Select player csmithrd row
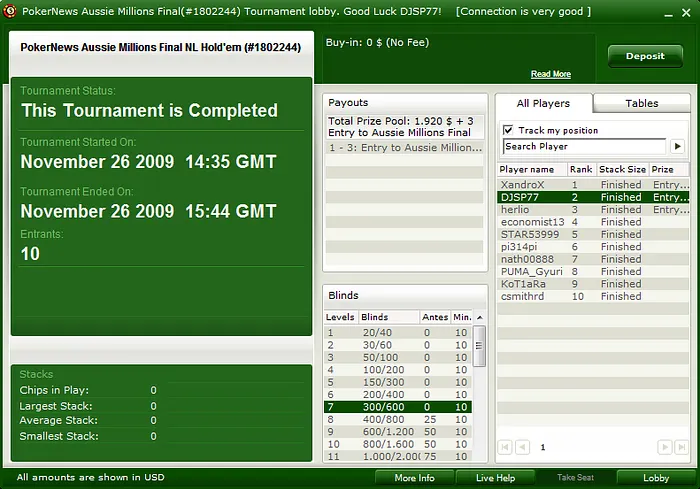The image size is (700, 489). coord(593,297)
